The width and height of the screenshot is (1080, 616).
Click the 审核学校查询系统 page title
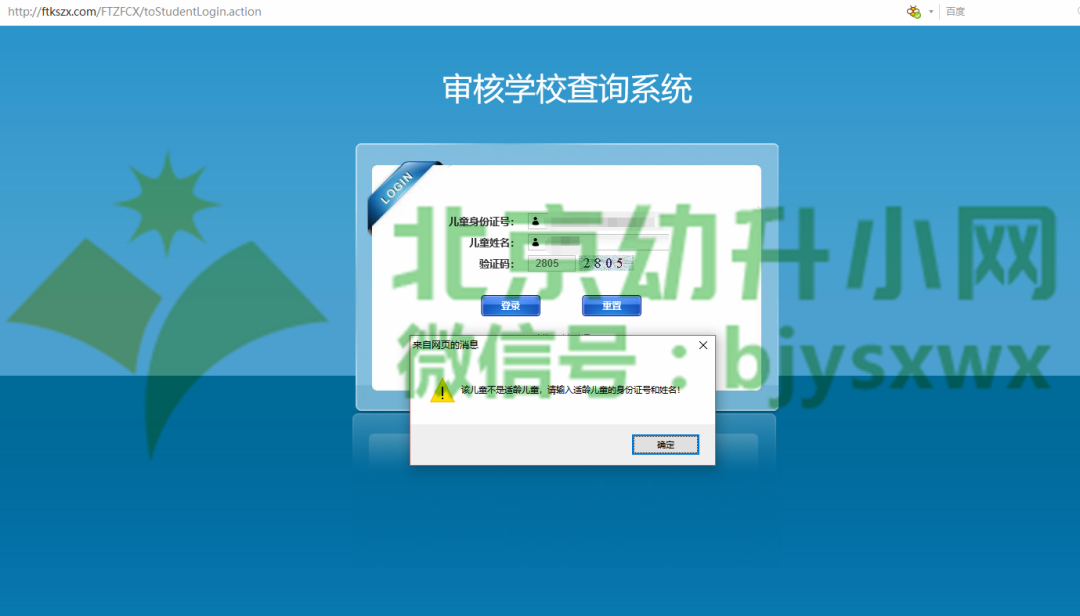567,90
